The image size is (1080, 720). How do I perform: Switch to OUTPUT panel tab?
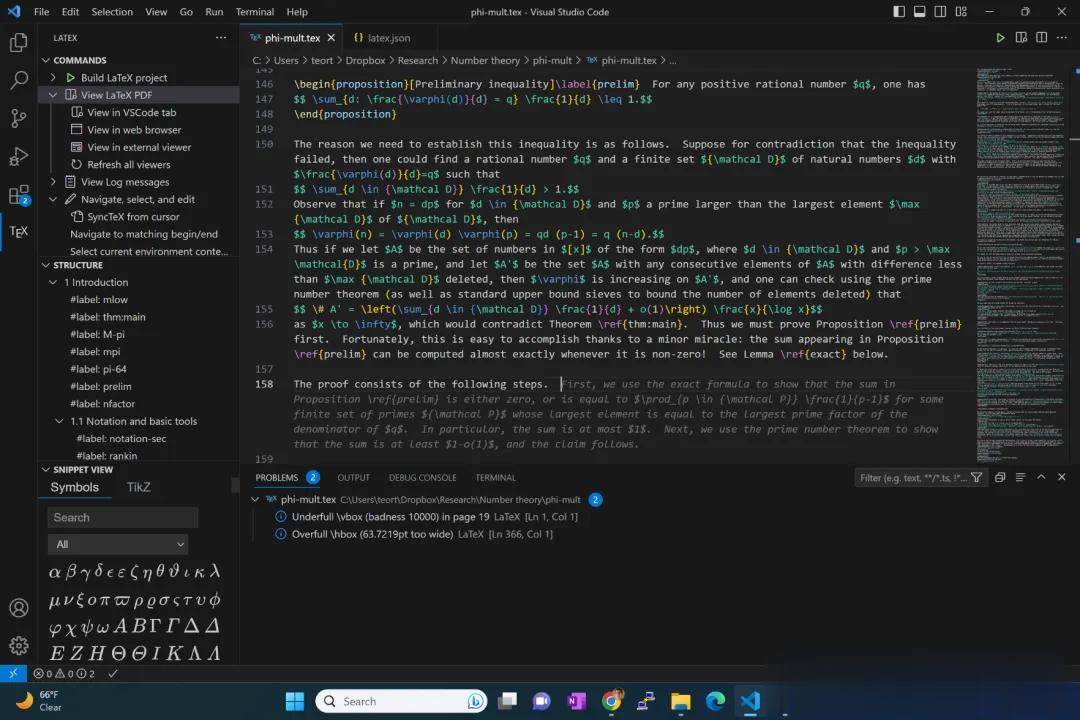pos(353,477)
